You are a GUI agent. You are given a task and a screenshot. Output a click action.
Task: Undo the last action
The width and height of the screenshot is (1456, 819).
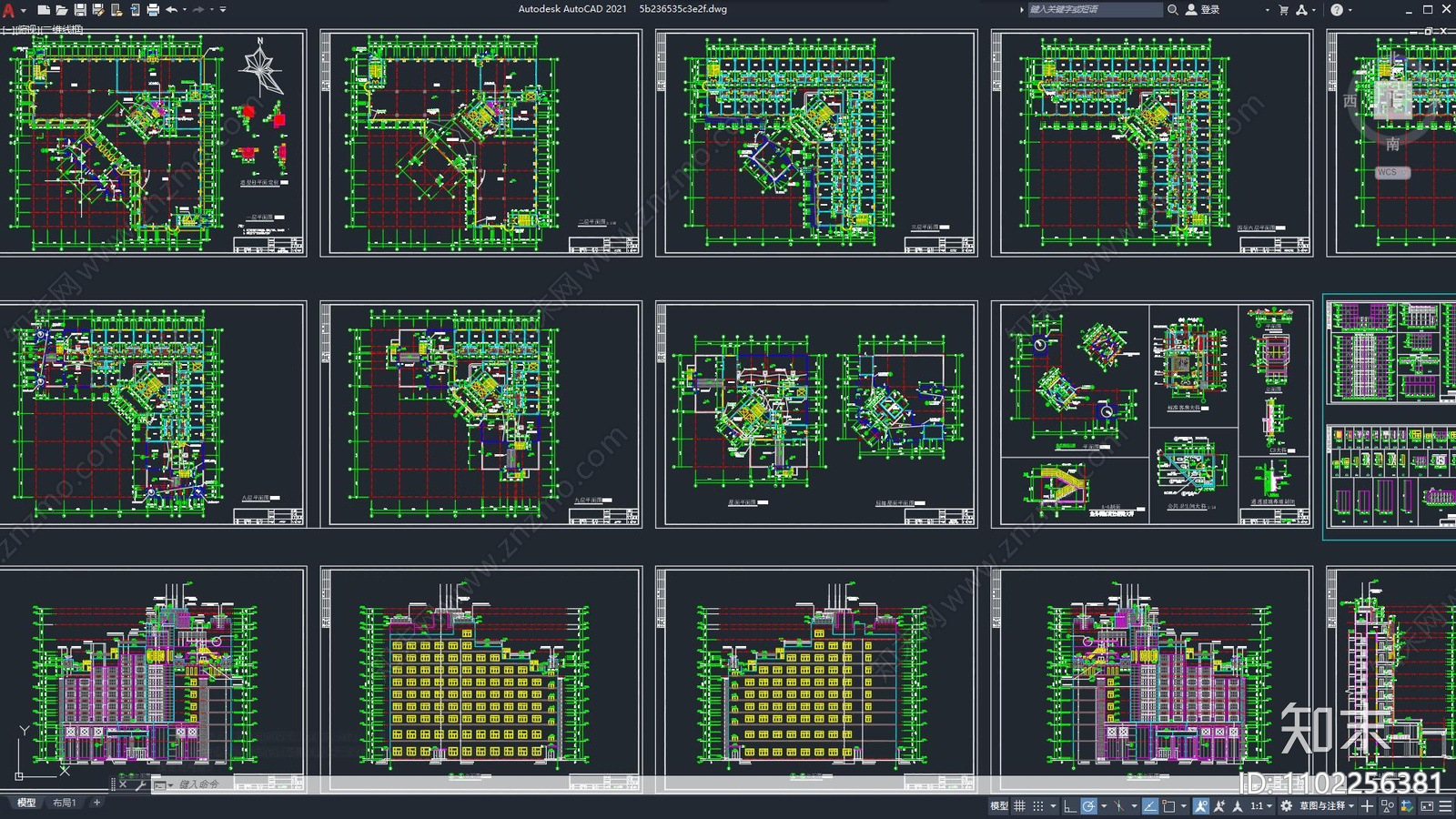tap(171, 10)
